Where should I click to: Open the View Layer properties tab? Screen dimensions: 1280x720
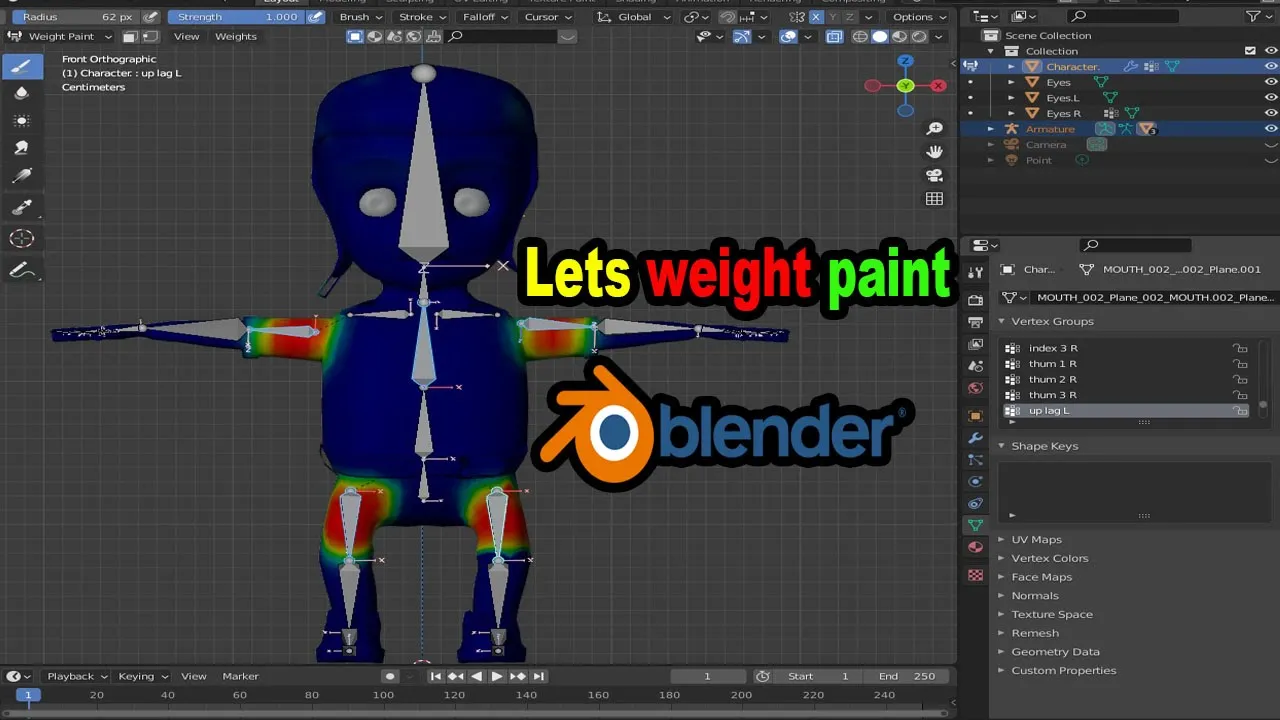click(976, 344)
